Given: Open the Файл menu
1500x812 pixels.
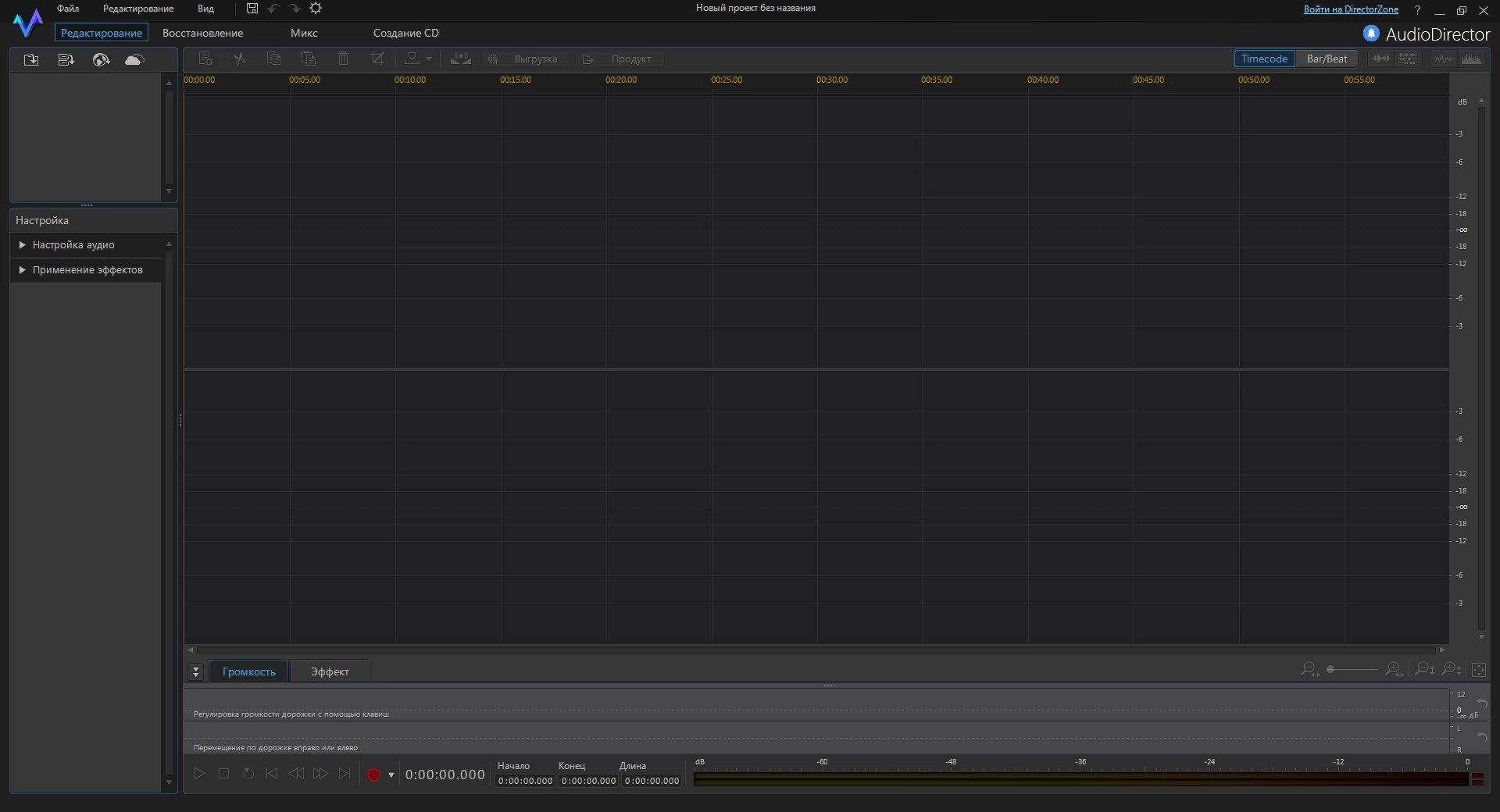Looking at the screenshot, I should pyautogui.click(x=68, y=9).
